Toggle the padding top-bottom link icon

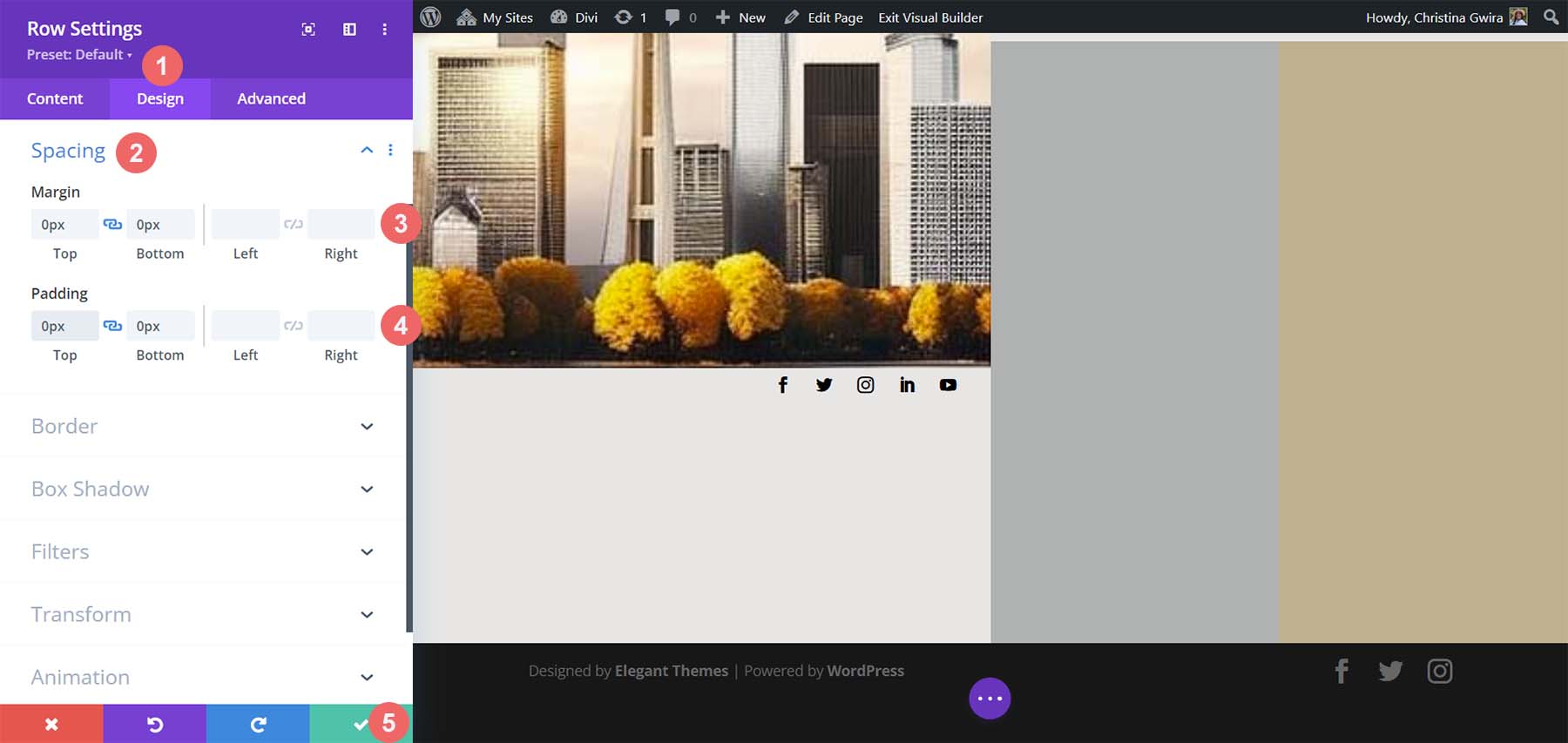112,326
